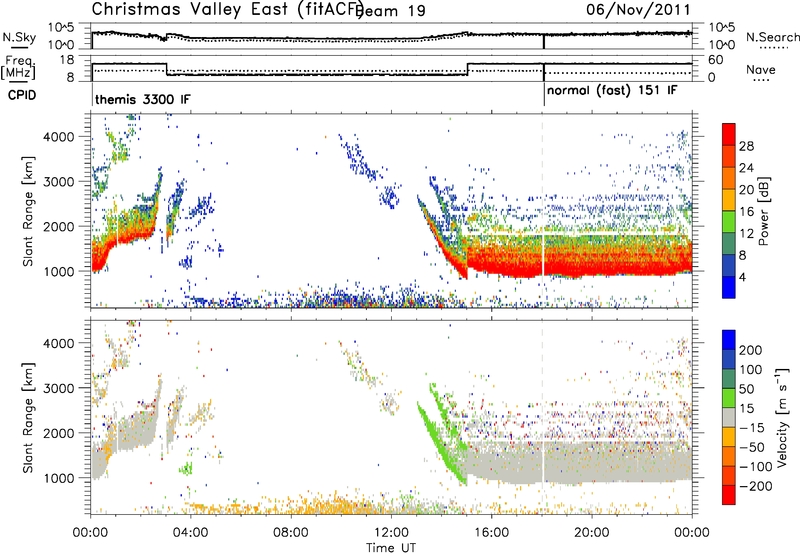Click the 'Nave' legend label
Screen dimensions: 800x554
tap(761, 70)
